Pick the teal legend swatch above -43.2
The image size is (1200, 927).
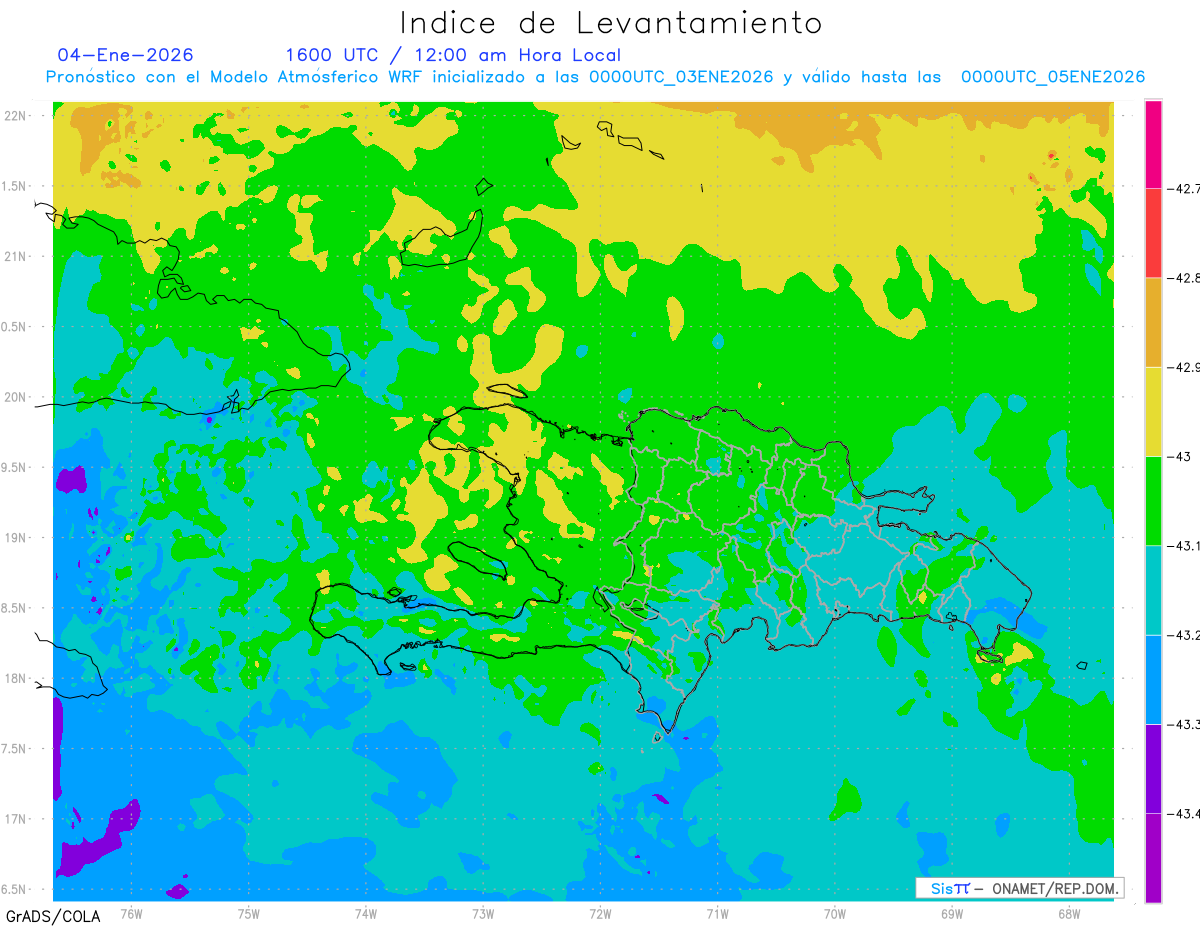pyautogui.click(x=1153, y=590)
